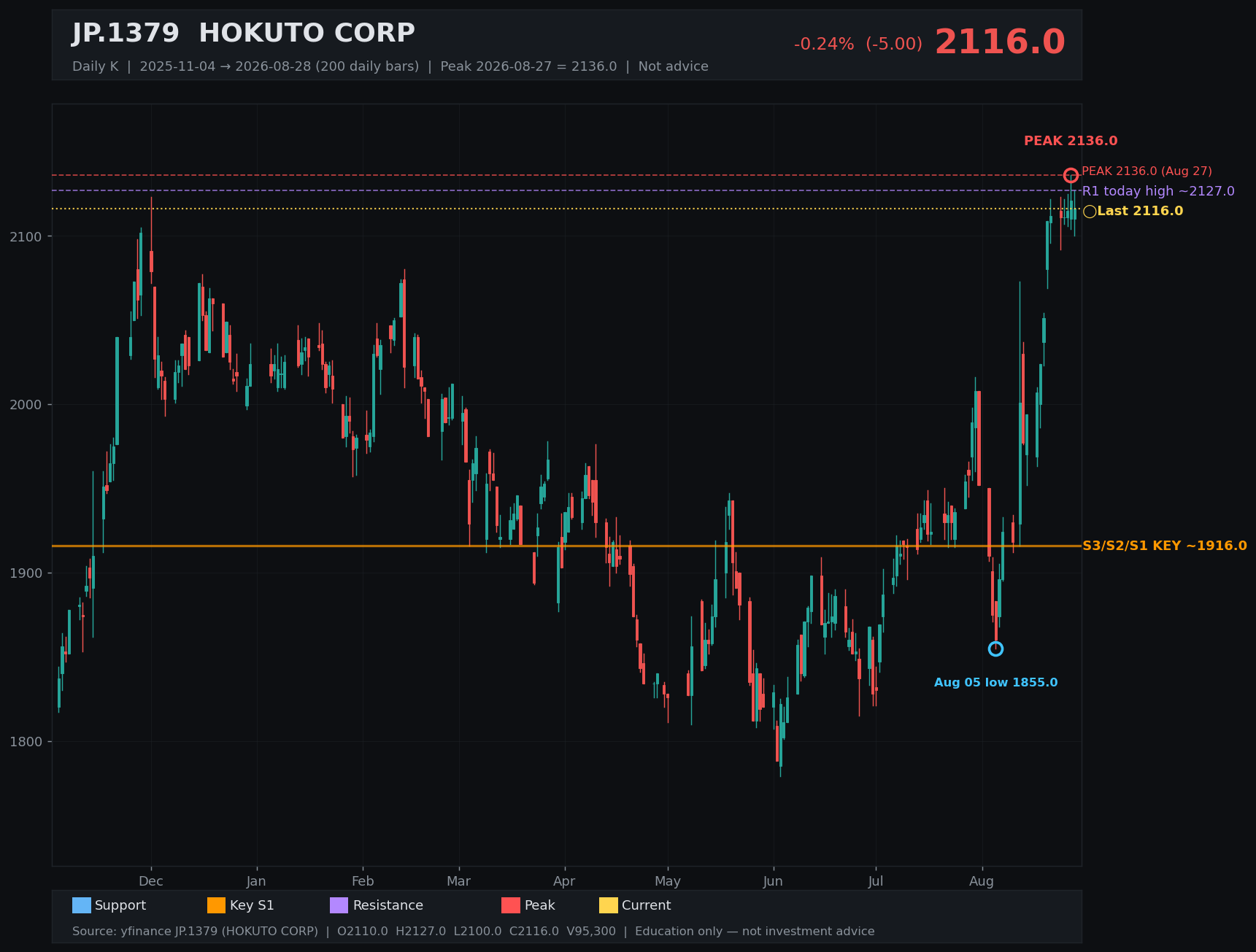Click the 1800 y-axis tick label
This screenshot has width=1256, height=952.
coord(26,742)
